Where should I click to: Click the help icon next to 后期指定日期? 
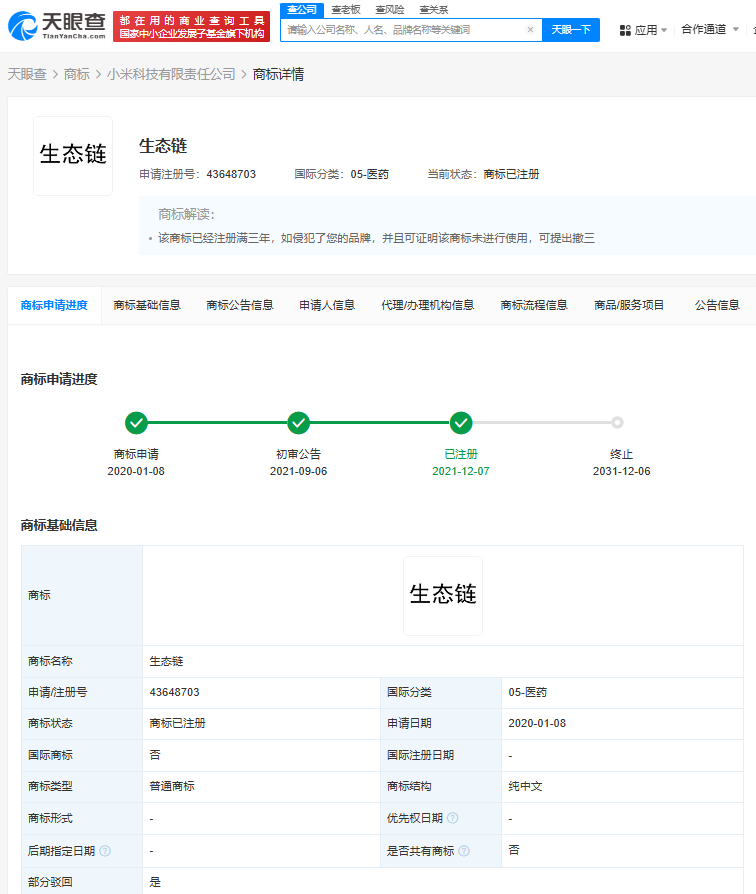click(105, 851)
